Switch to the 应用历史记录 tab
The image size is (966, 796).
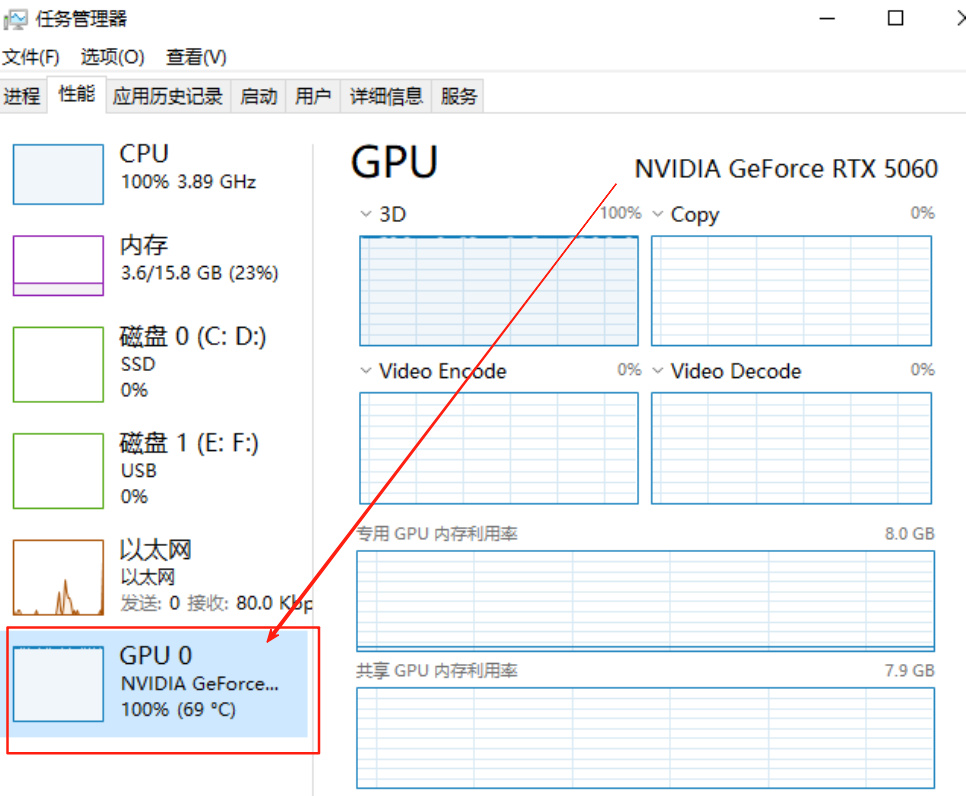[x=168, y=96]
